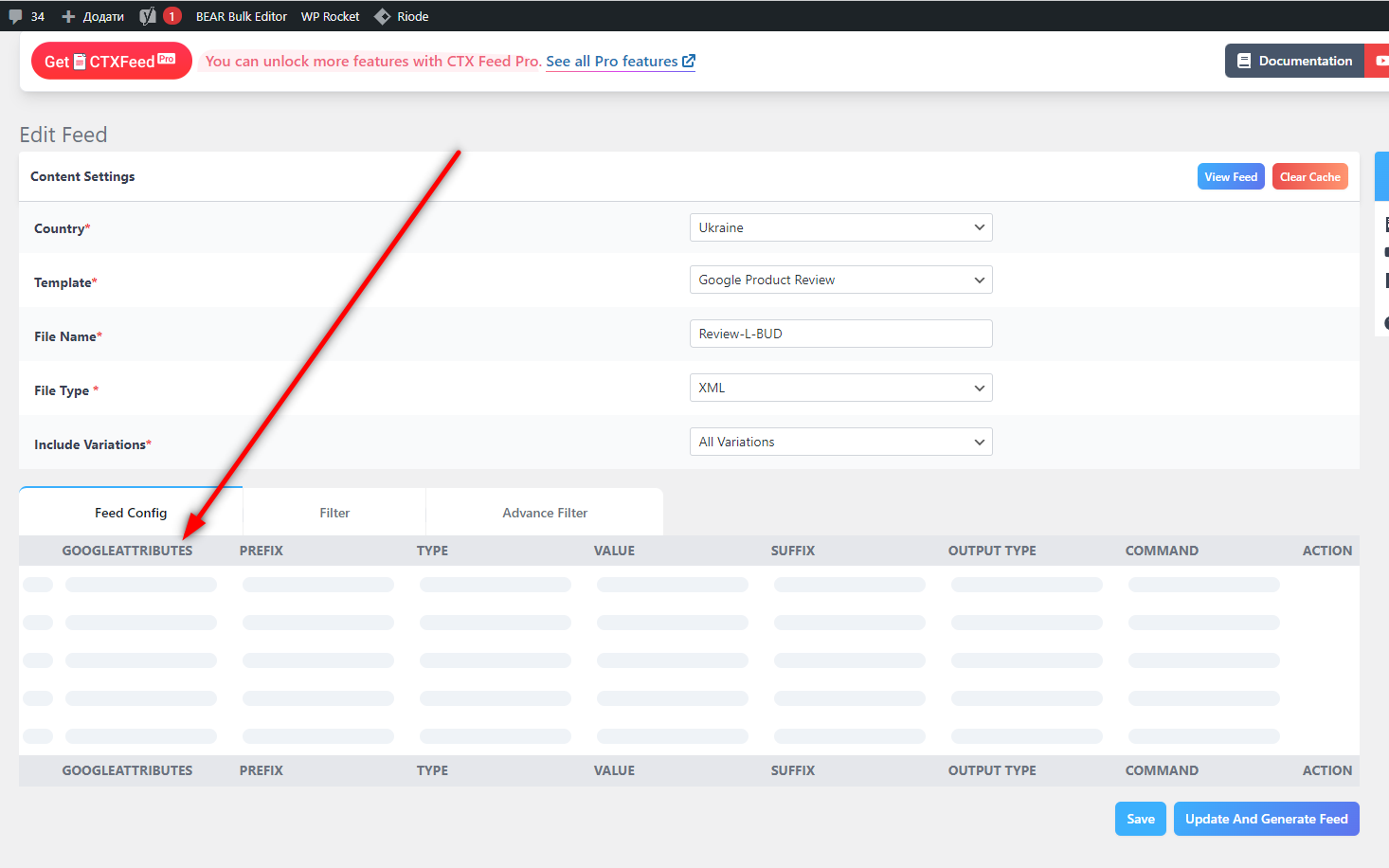The height and width of the screenshot is (868, 1389).
Task: Click the red YouTube video icon
Action: pos(1381,61)
